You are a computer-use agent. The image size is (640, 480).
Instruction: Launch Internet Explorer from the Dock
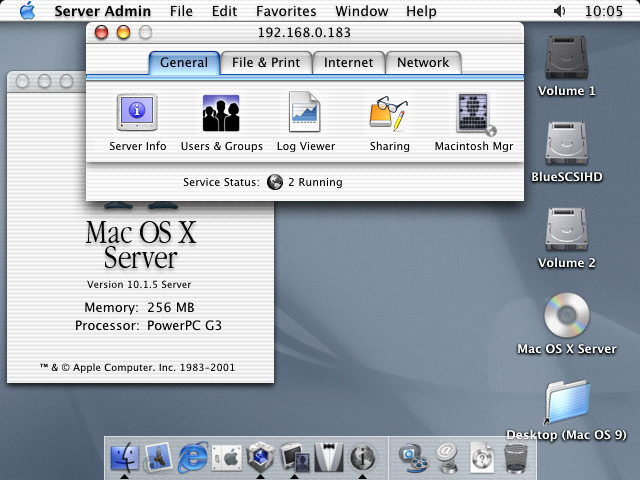pyautogui.click(x=192, y=456)
